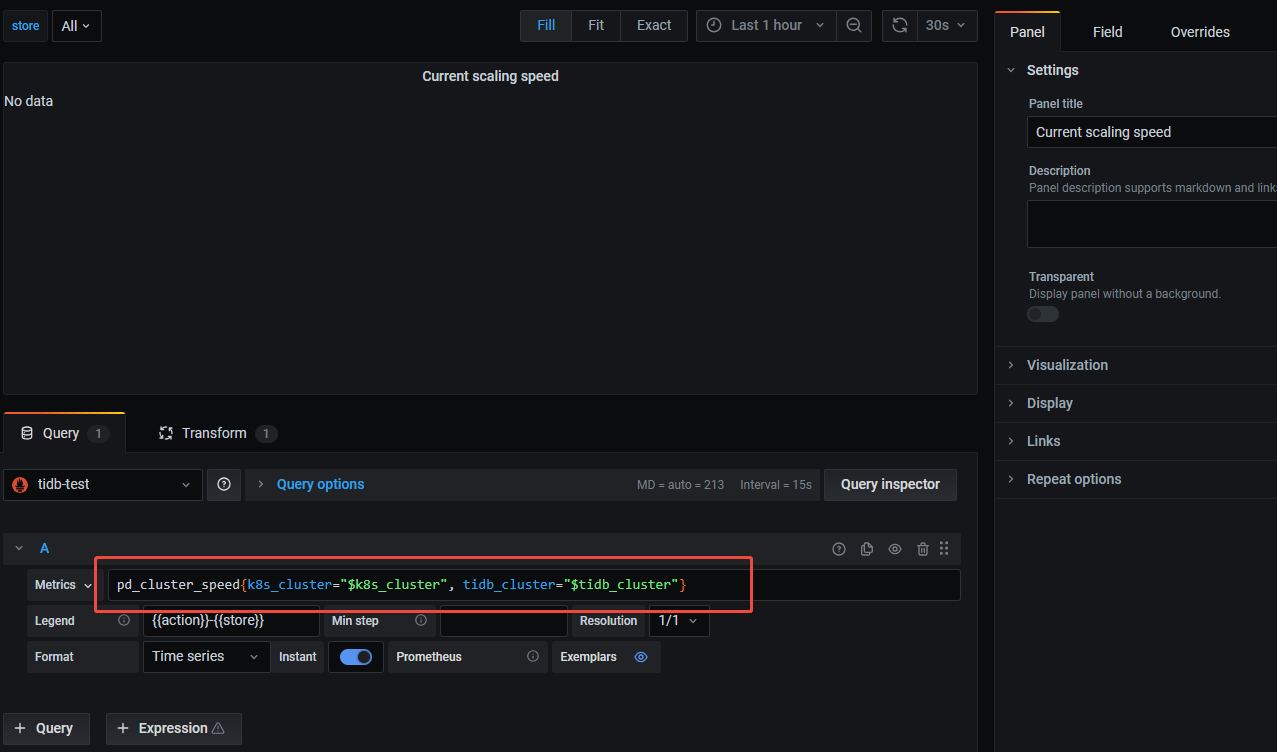Image resolution: width=1277 pixels, height=752 pixels.
Task: Toggle the Instant query switch
Action: [x=356, y=657]
